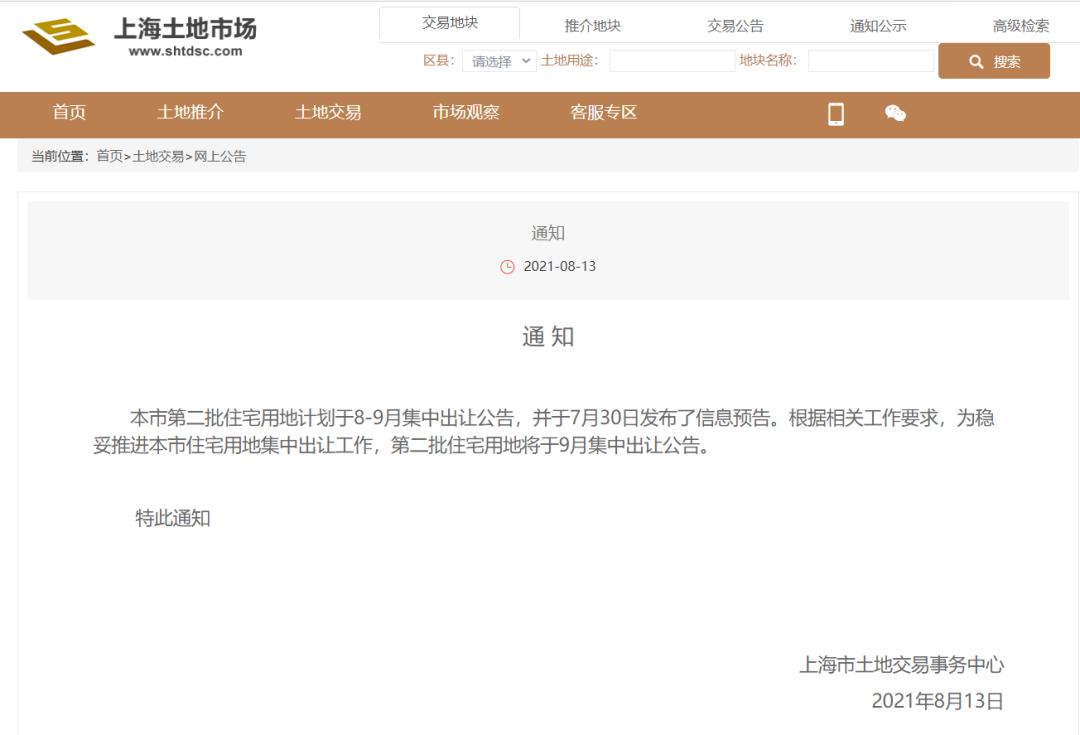
Task: Open the mobile phone icon
Action: 836,114
